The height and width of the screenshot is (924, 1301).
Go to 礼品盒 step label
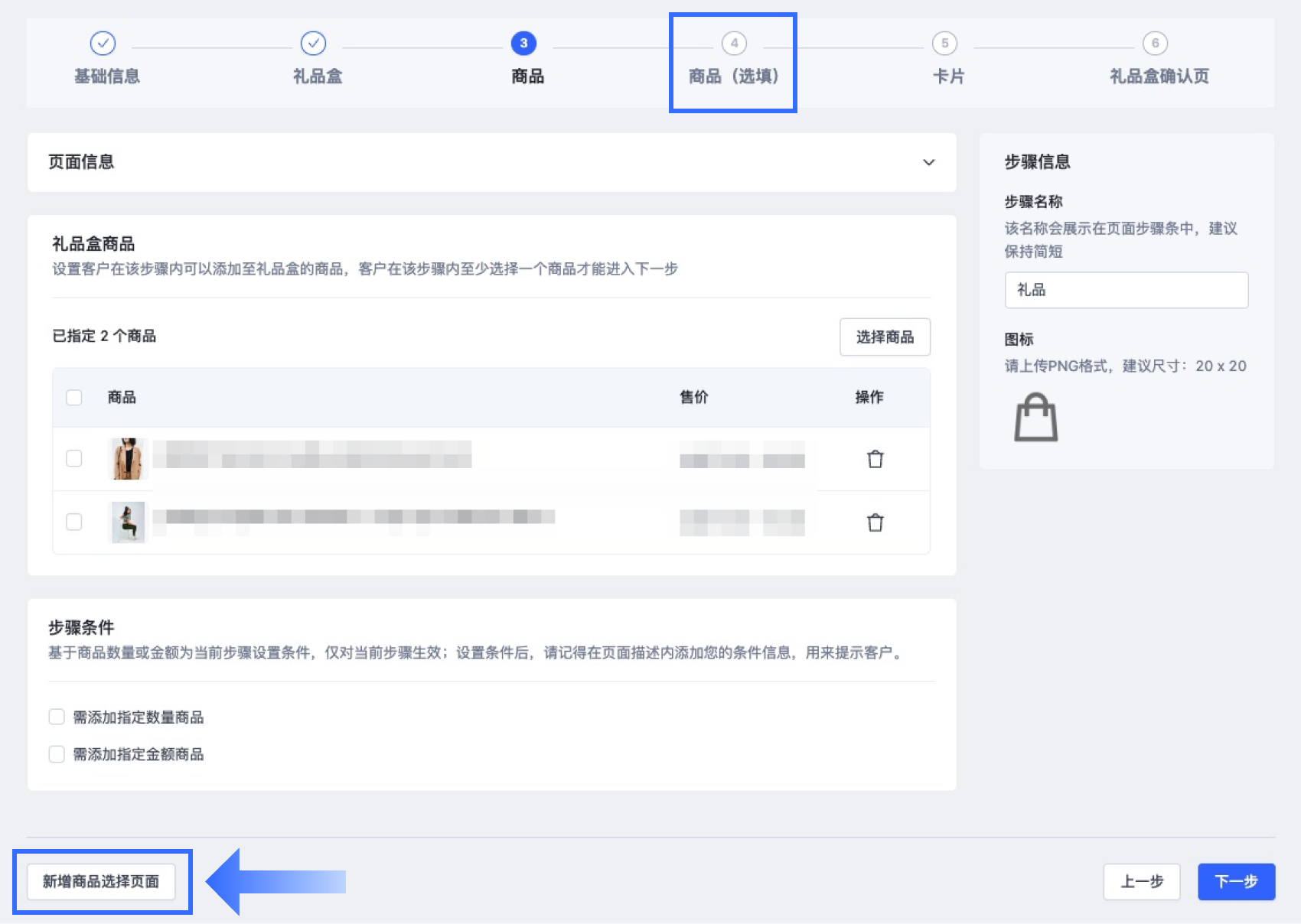point(317,76)
